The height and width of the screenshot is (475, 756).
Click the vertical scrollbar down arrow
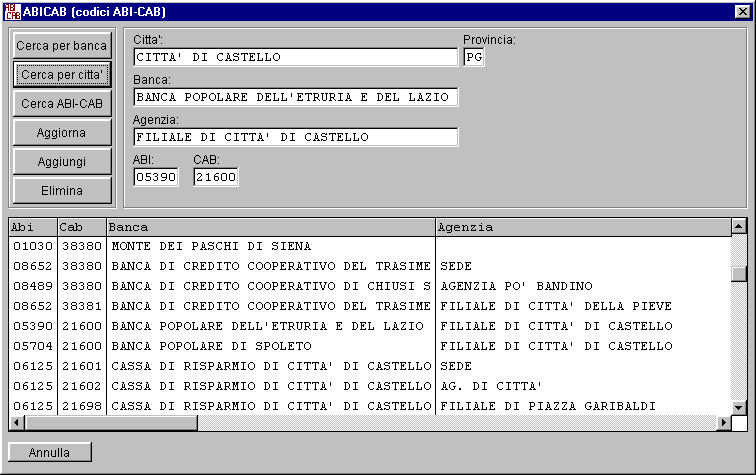tap(739, 407)
